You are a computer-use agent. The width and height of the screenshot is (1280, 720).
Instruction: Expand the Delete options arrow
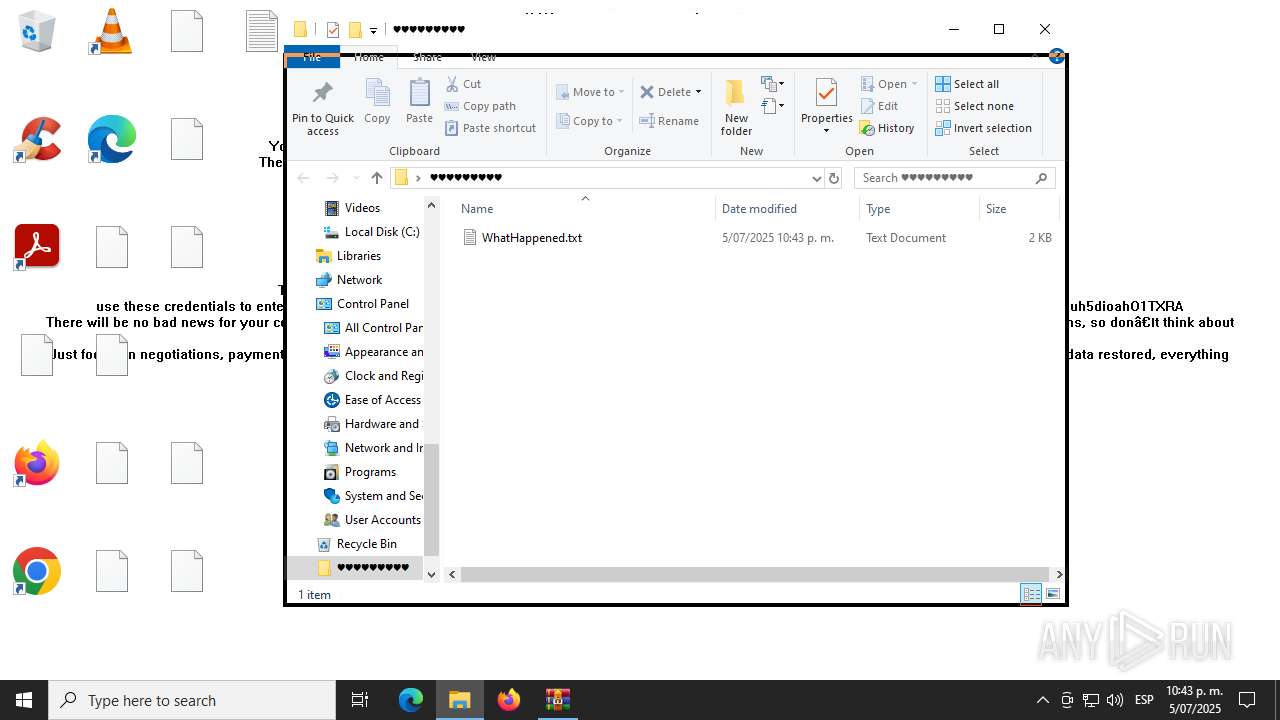click(698, 92)
